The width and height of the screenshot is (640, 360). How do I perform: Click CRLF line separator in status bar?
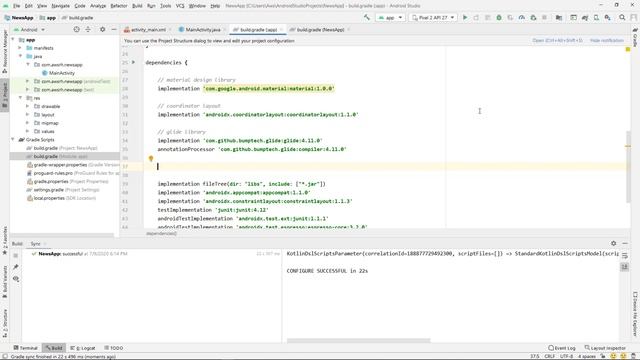(549, 356)
